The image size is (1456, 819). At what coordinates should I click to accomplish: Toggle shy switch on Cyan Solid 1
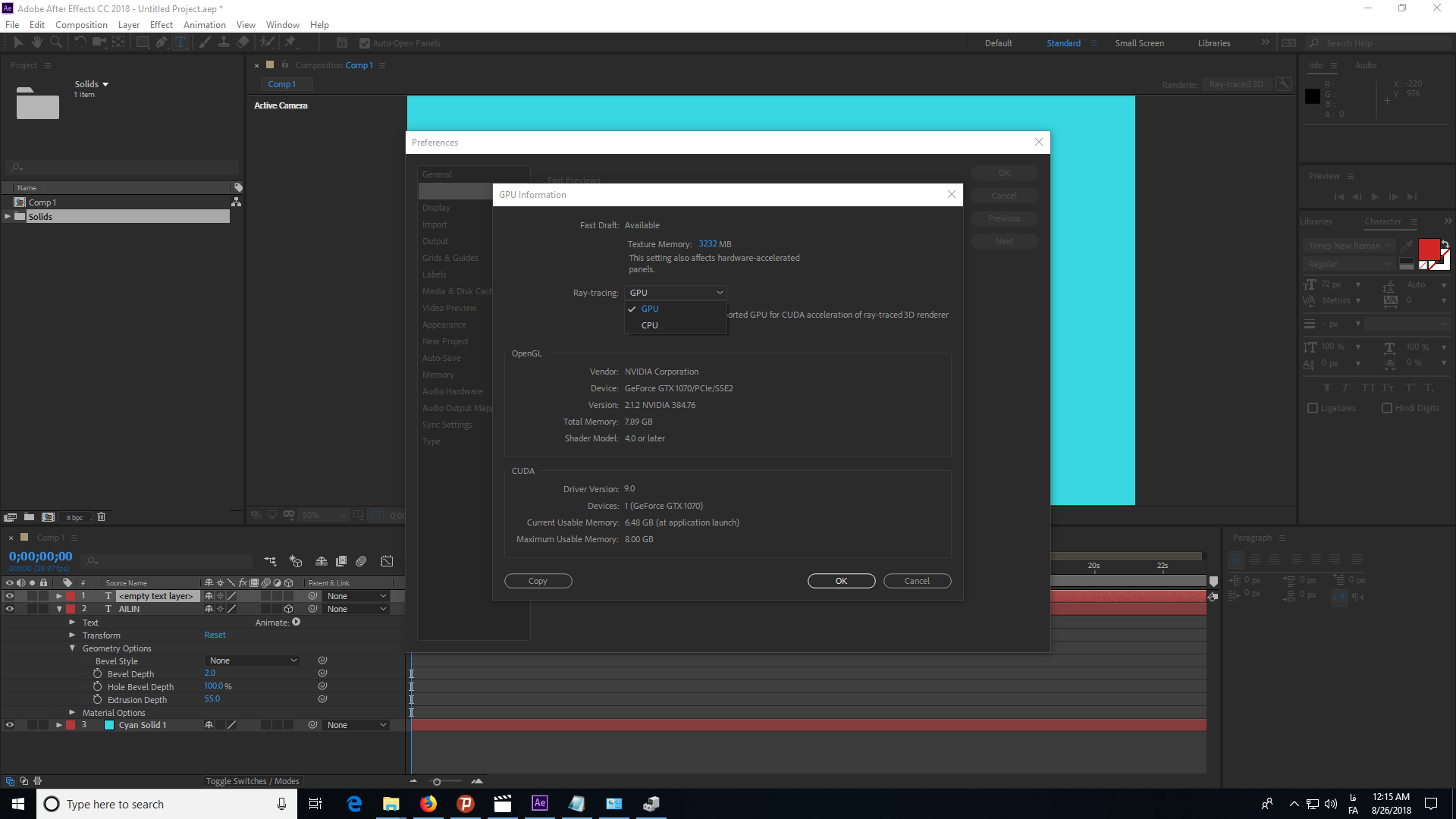pos(209,725)
